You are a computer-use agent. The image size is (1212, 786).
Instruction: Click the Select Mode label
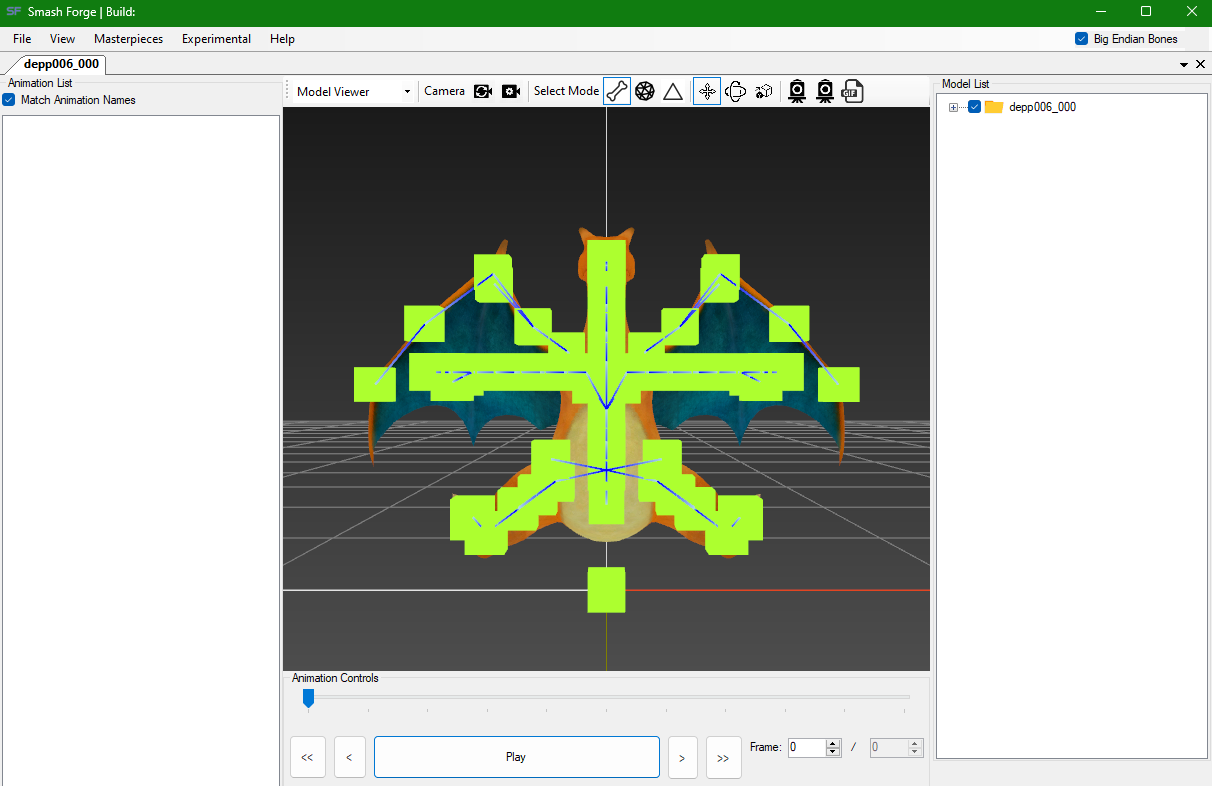click(566, 91)
